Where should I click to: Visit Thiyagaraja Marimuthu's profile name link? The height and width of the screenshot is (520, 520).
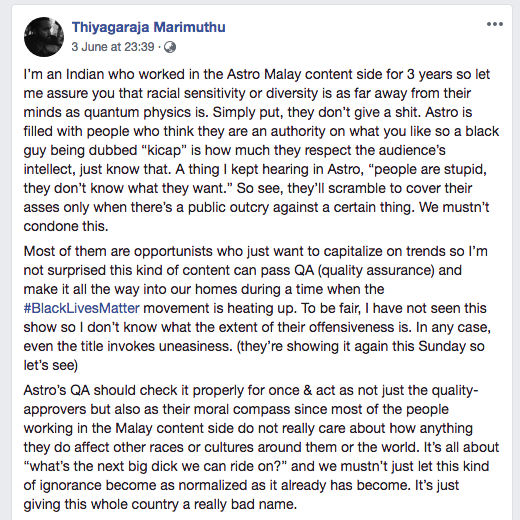point(149,27)
